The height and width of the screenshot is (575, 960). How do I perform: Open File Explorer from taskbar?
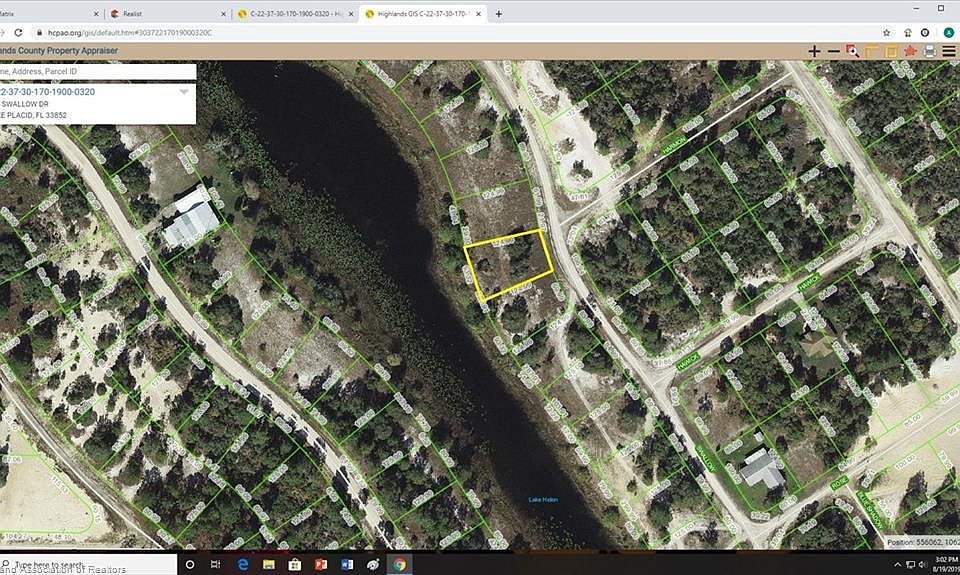269,565
